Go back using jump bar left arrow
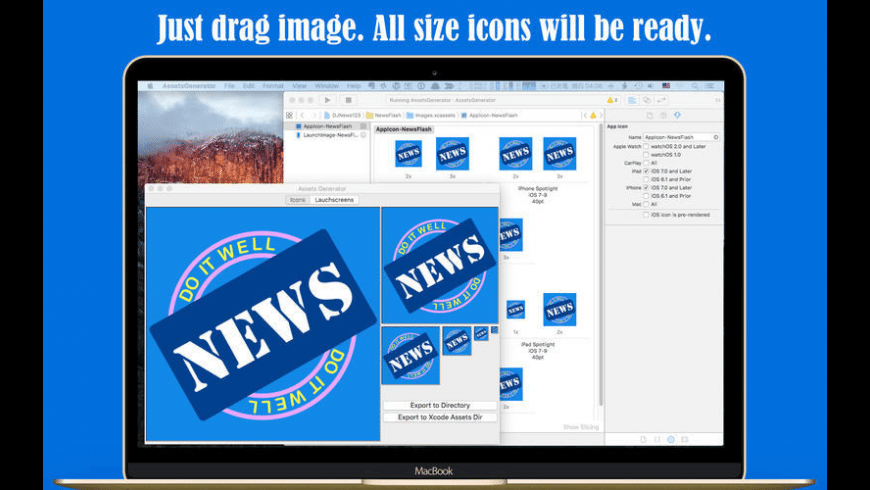870x490 pixels. 302,115
